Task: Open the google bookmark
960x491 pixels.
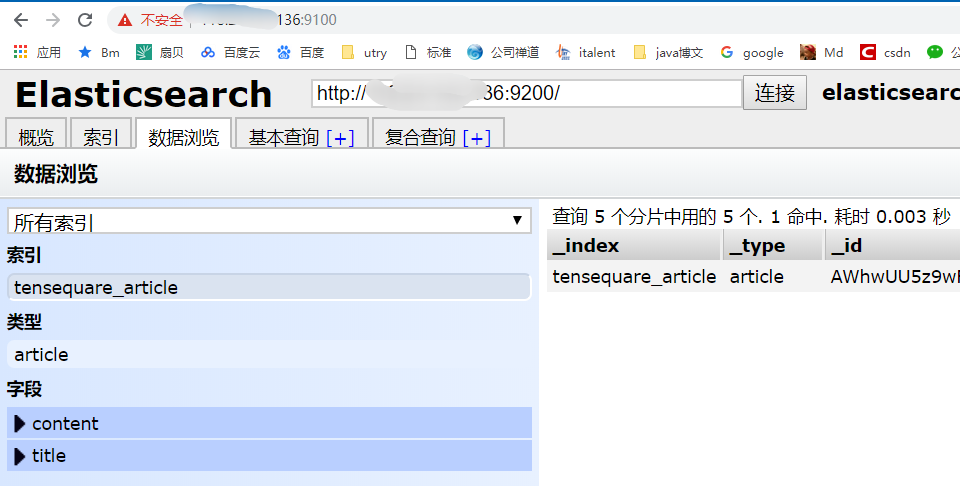Action: [x=752, y=53]
